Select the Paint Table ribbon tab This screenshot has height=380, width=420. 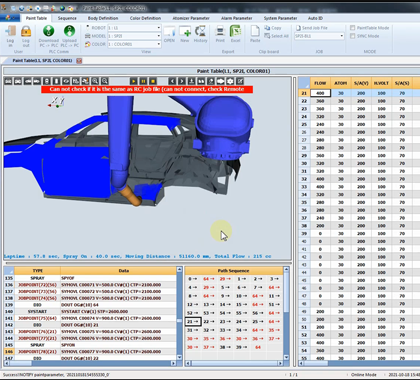pyautogui.click(x=36, y=18)
